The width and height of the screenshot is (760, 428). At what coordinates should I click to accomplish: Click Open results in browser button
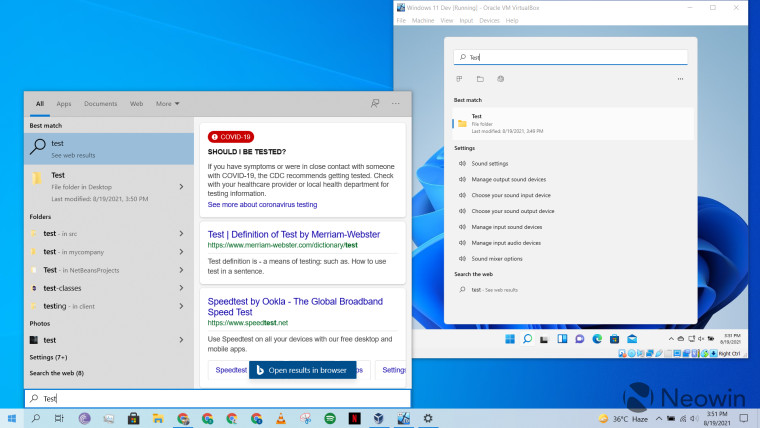[x=302, y=370]
